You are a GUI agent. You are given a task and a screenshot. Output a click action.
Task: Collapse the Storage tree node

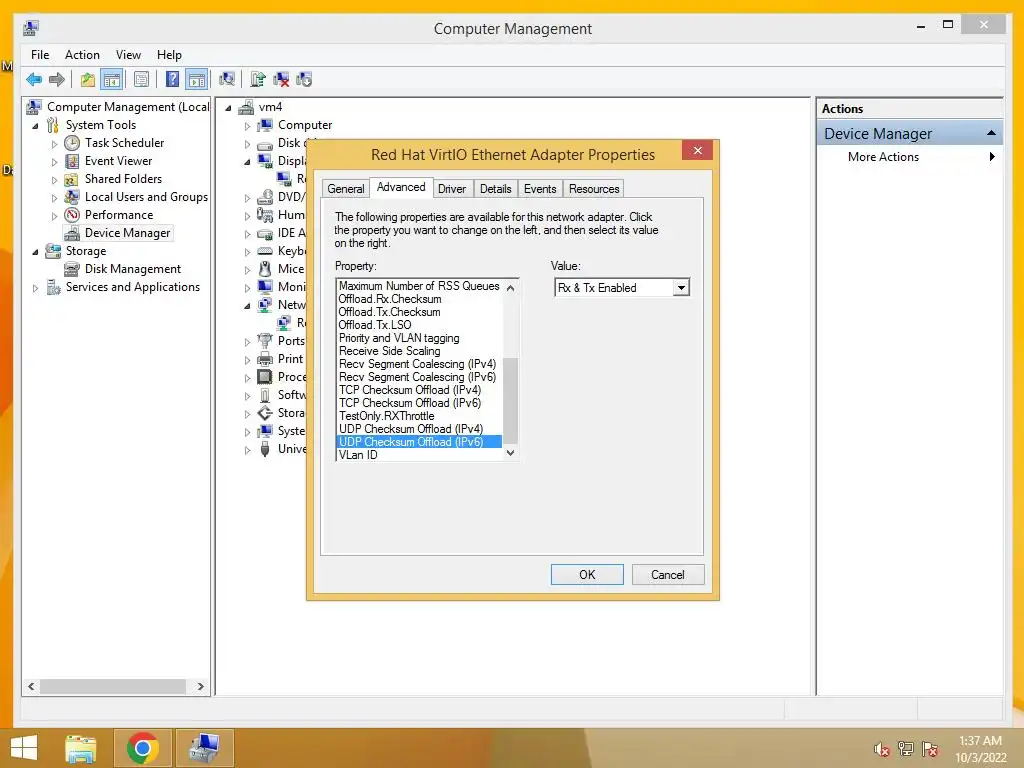click(35, 251)
